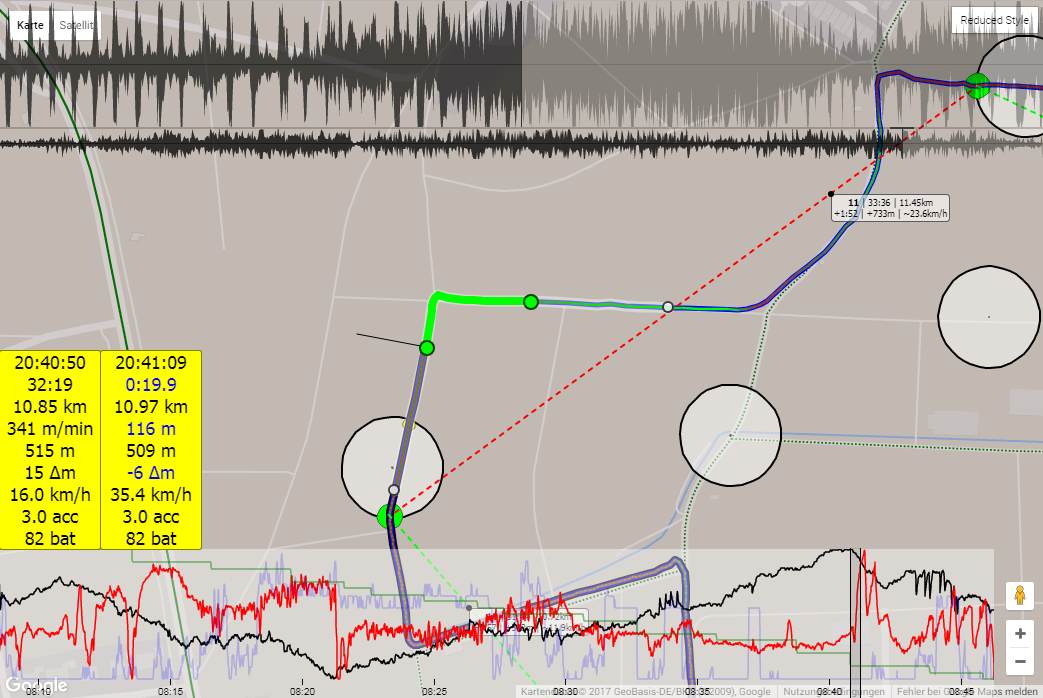The image size is (1043, 698).
Task: Click elapsed time 32:19
Action: point(50,385)
